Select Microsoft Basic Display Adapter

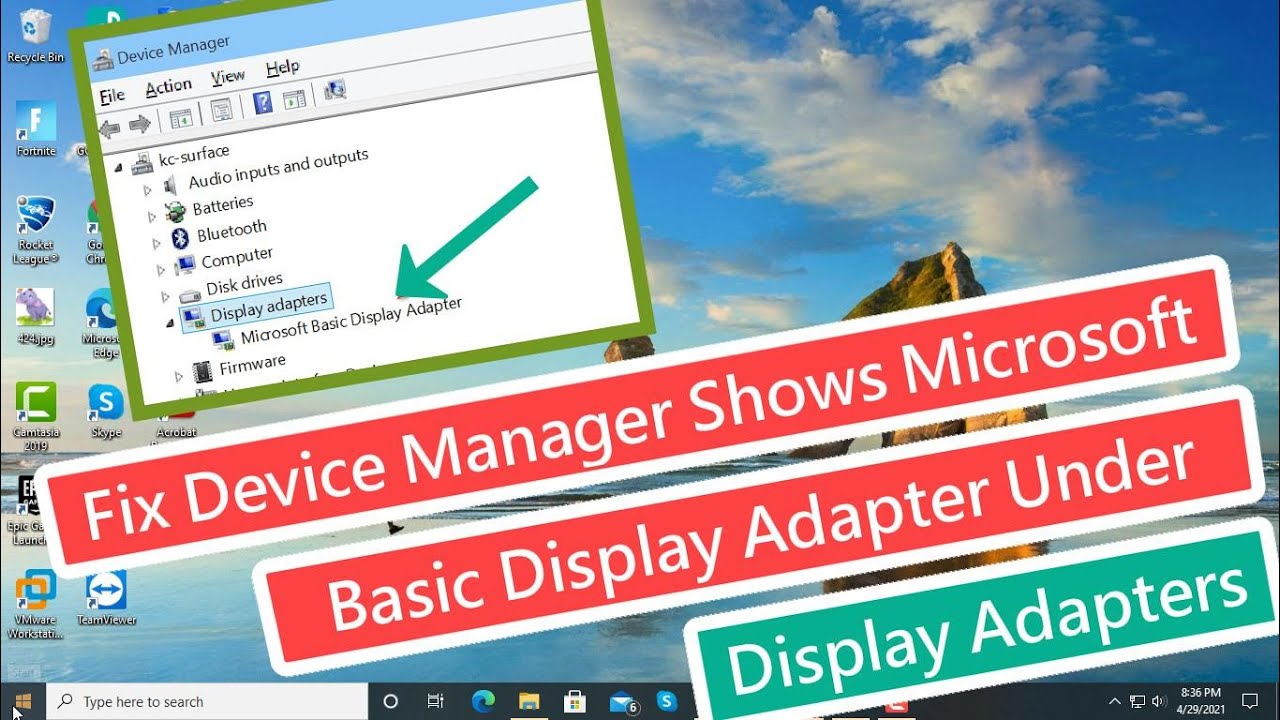click(x=351, y=322)
